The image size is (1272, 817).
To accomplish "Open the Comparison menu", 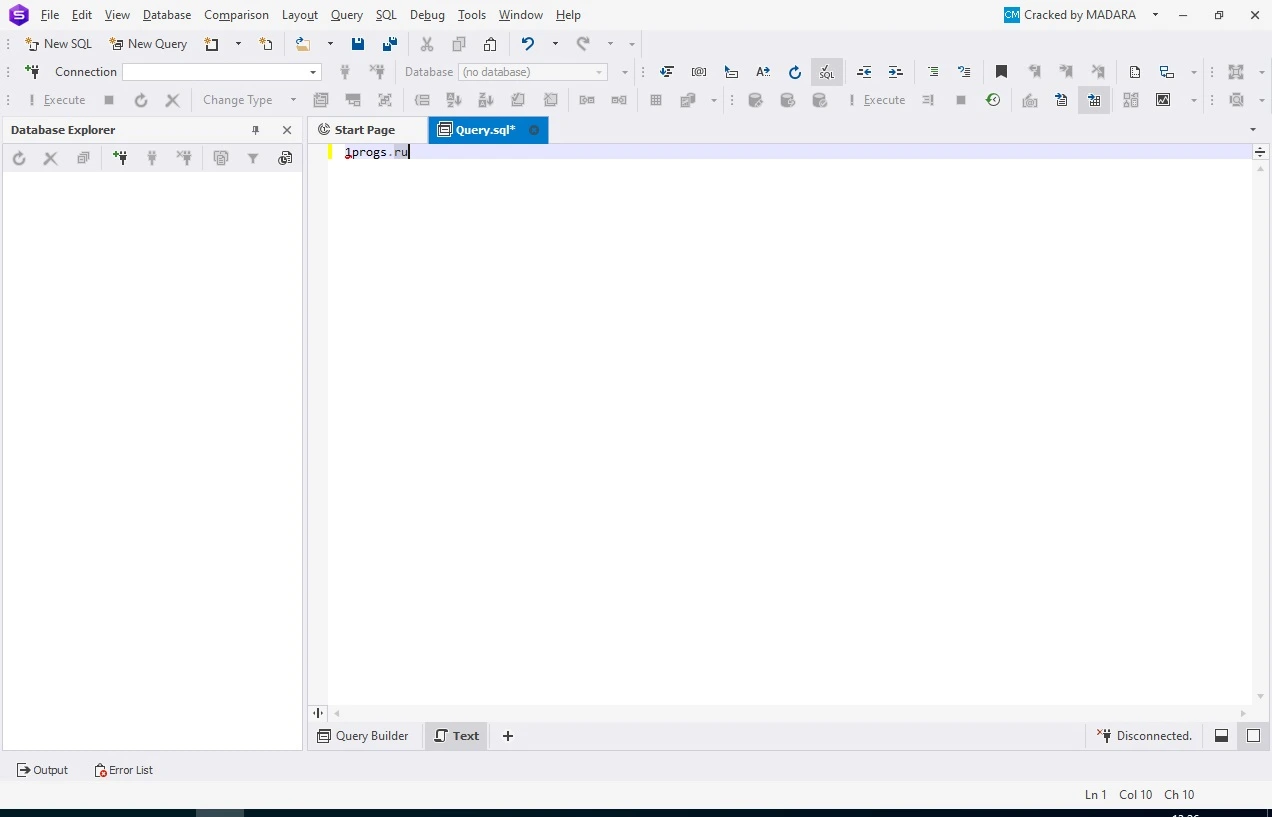I will [236, 15].
